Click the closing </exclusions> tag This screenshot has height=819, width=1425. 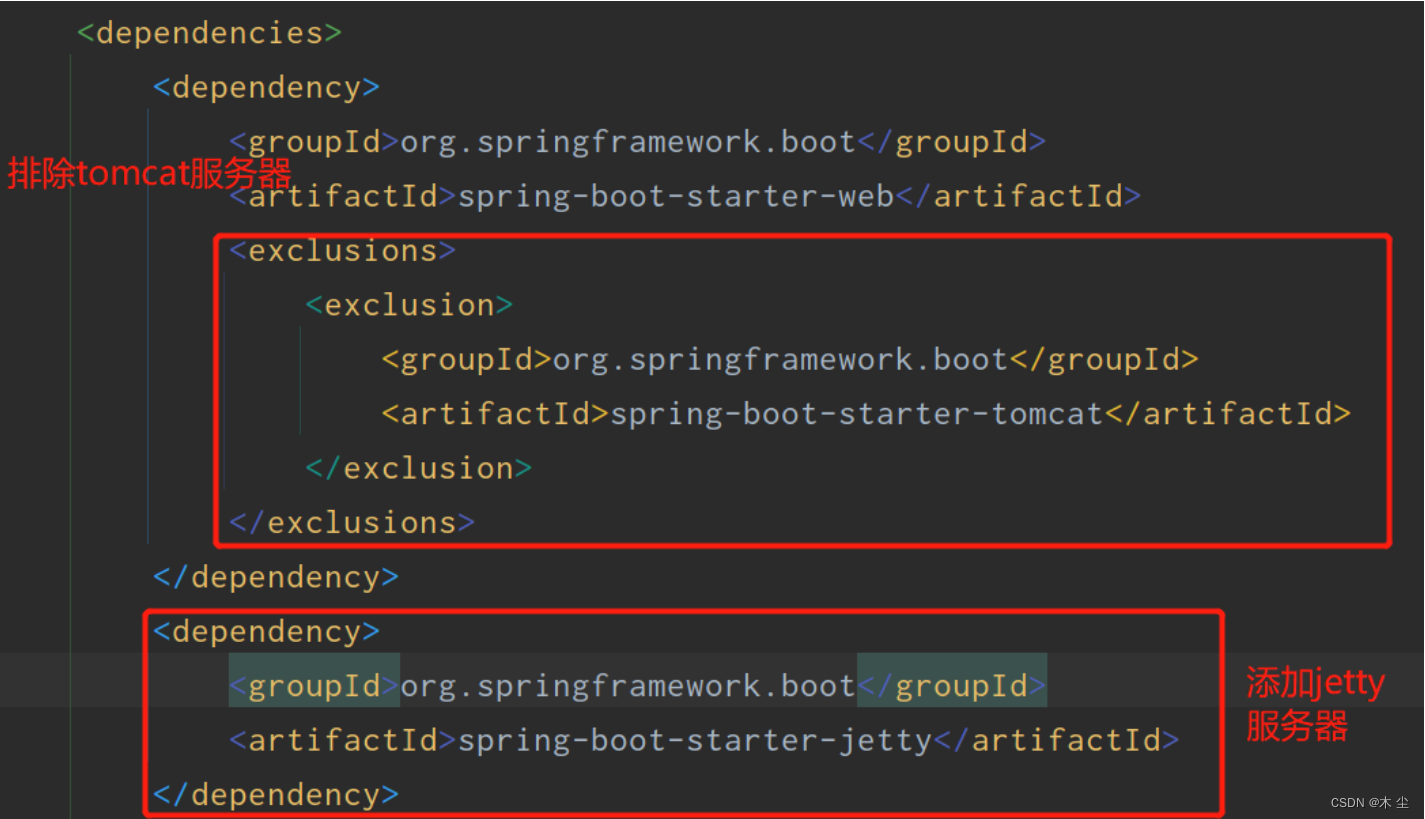pyautogui.click(x=352, y=522)
